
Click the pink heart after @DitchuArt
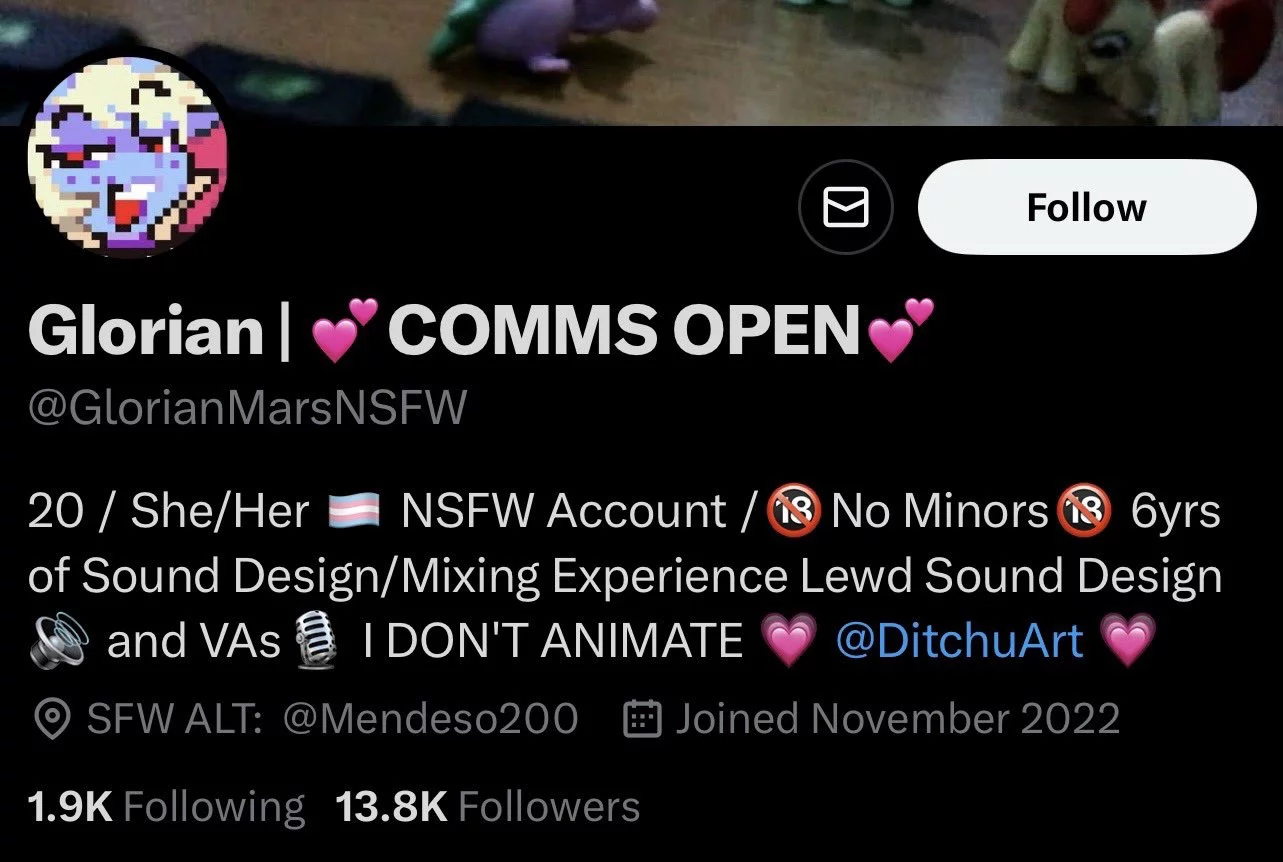(1126, 640)
